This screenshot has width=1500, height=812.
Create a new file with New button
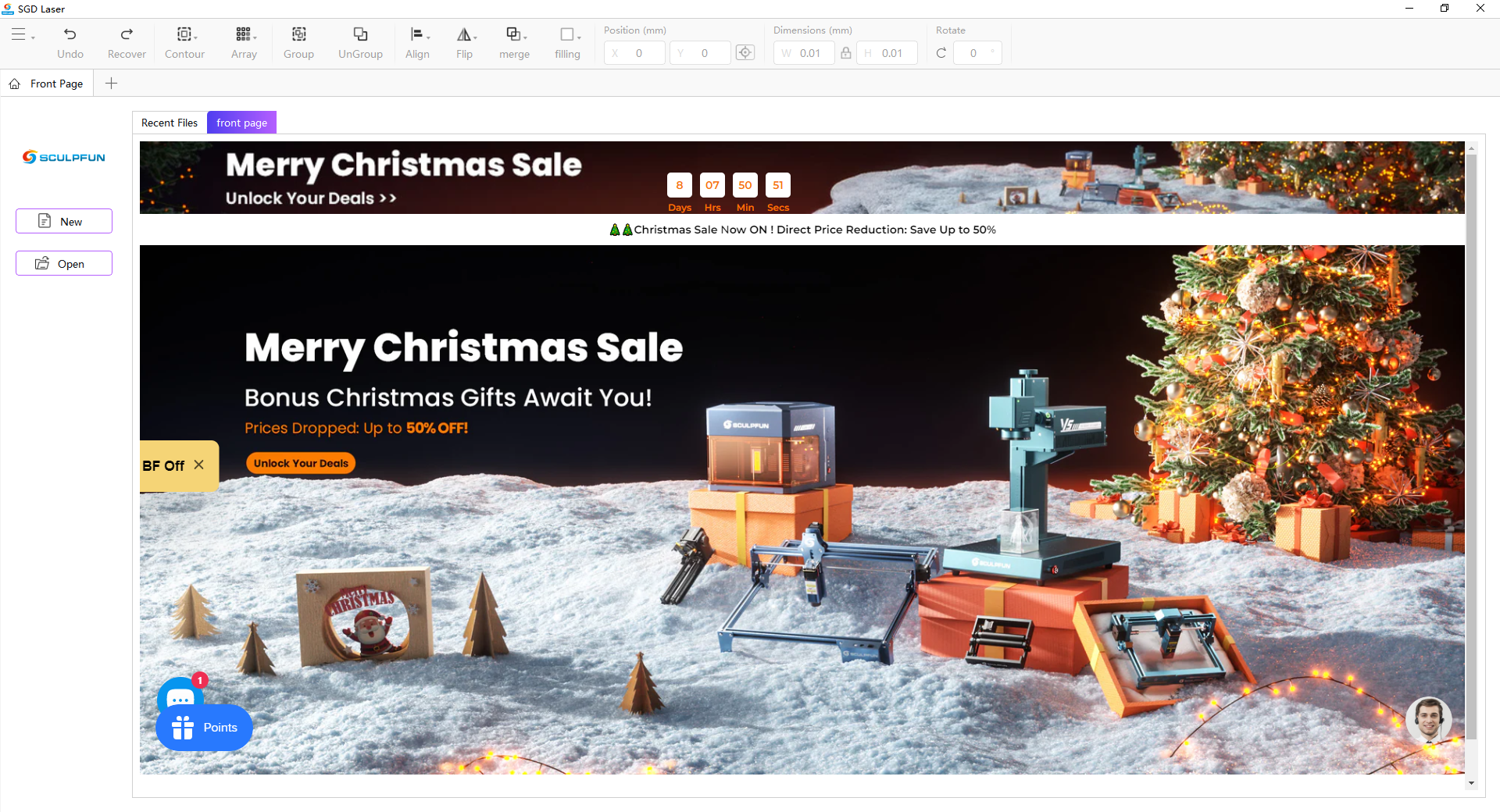tap(64, 221)
